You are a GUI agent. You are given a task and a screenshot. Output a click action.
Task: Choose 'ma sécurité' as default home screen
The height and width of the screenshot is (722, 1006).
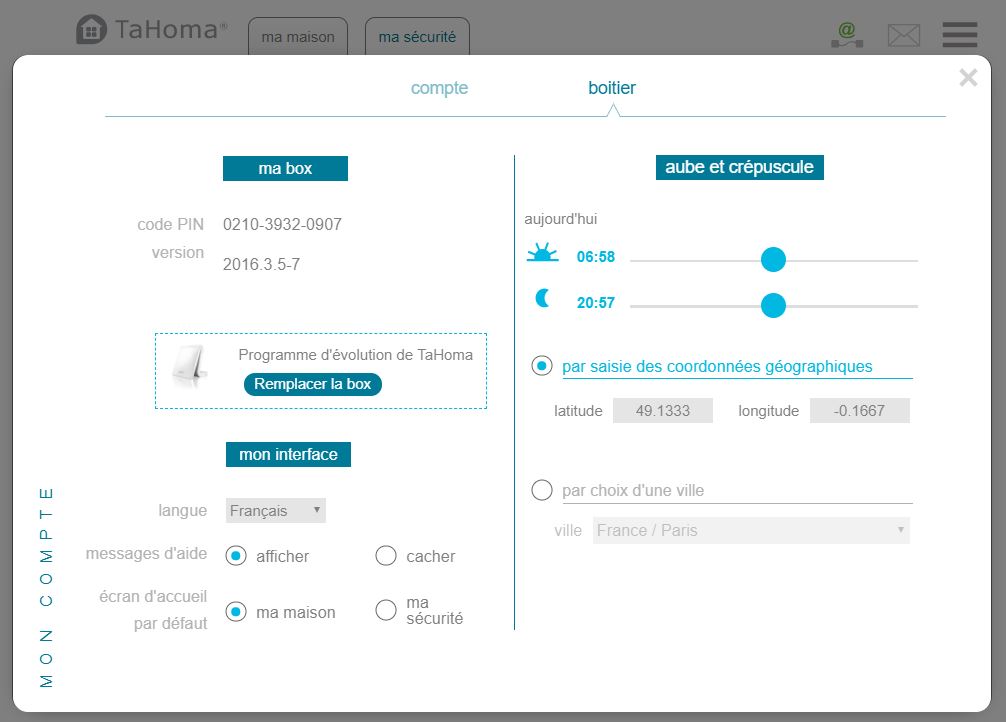[386, 611]
